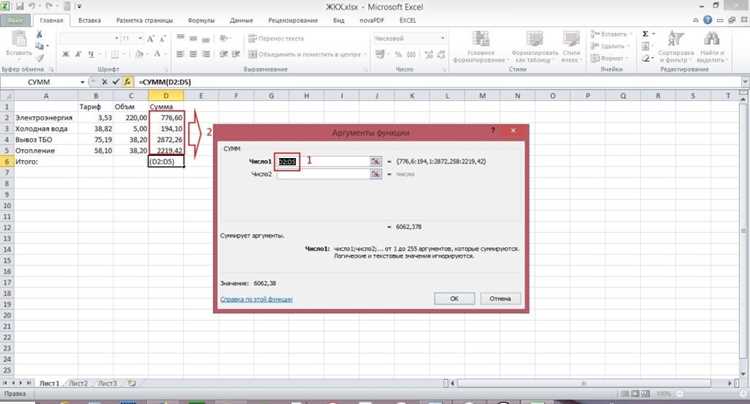Screen dimensions: 750x404
Task: Click the blue Help question mark icon
Action: point(707,20)
